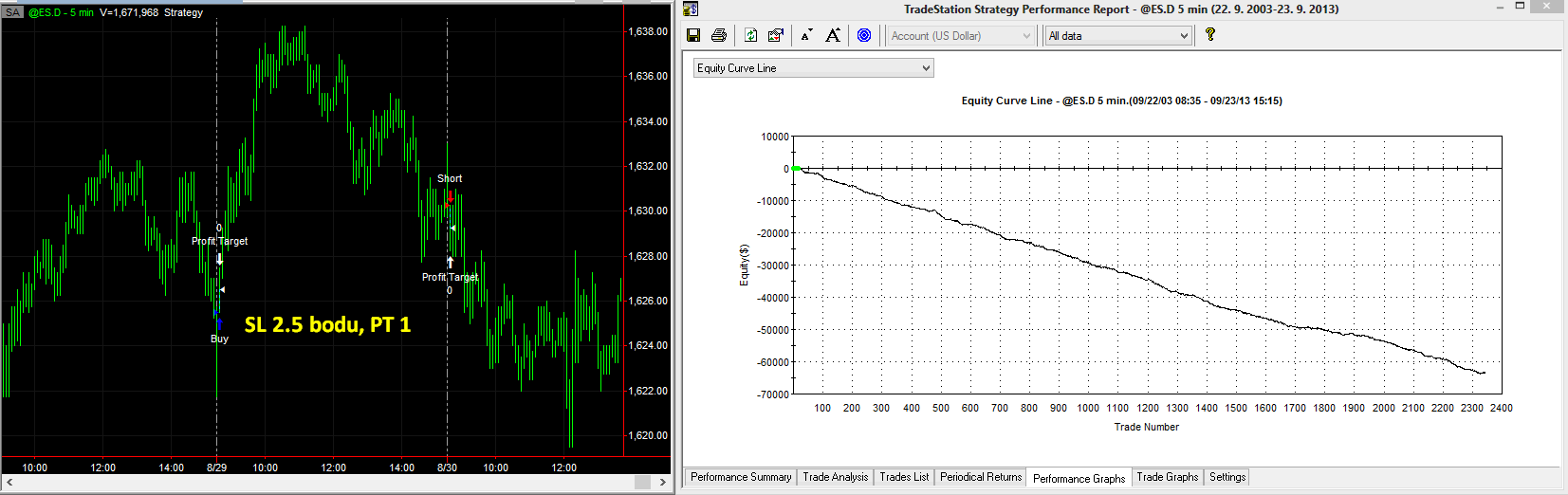Viewport: 1568px width, 495px height.
Task: Save the performance report
Action: [693, 35]
